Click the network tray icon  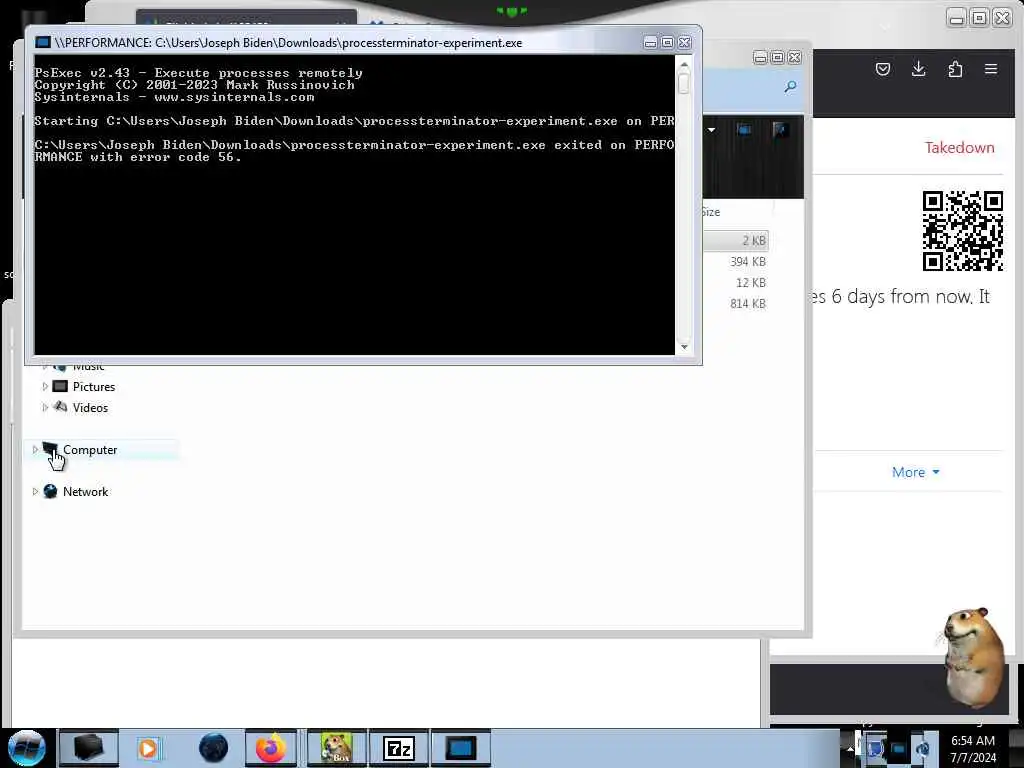coord(923,749)
